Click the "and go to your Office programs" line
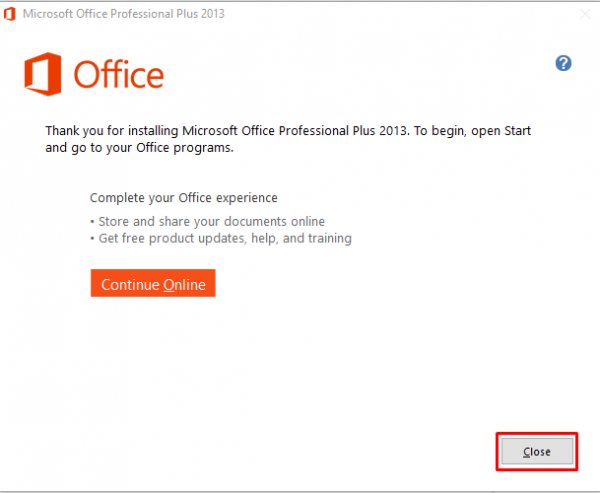Image resolution: width=600 pixels, height=493 pixels. point(139,148)
